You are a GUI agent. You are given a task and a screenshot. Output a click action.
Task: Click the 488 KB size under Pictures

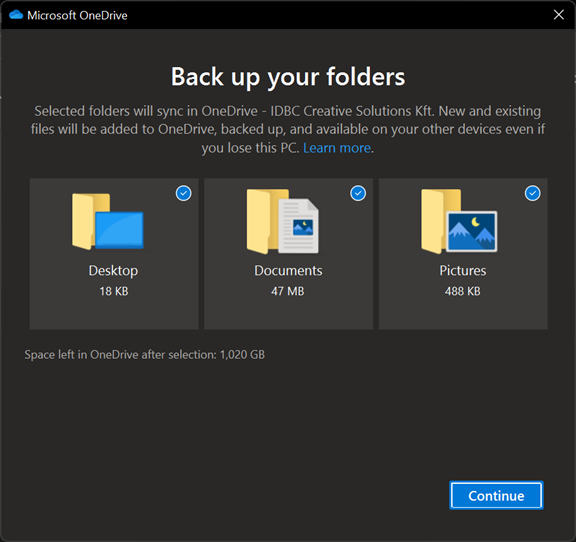463,291
